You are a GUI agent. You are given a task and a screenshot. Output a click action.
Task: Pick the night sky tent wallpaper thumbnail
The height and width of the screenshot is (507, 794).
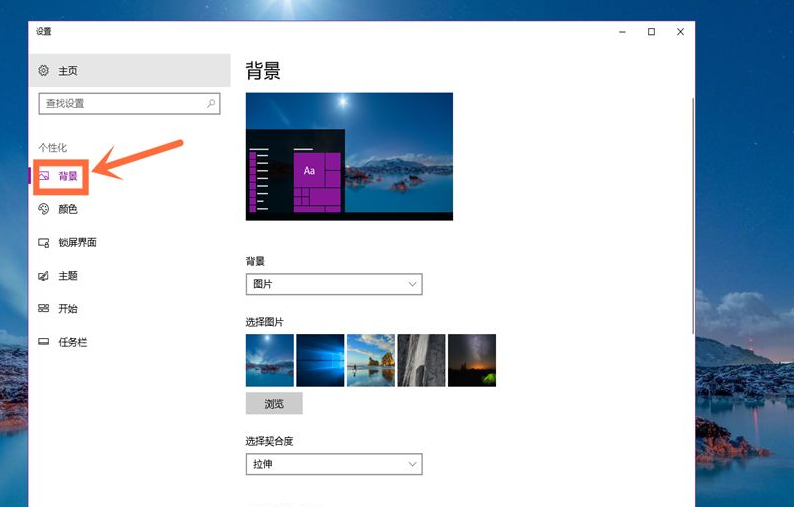pos(472,360)
